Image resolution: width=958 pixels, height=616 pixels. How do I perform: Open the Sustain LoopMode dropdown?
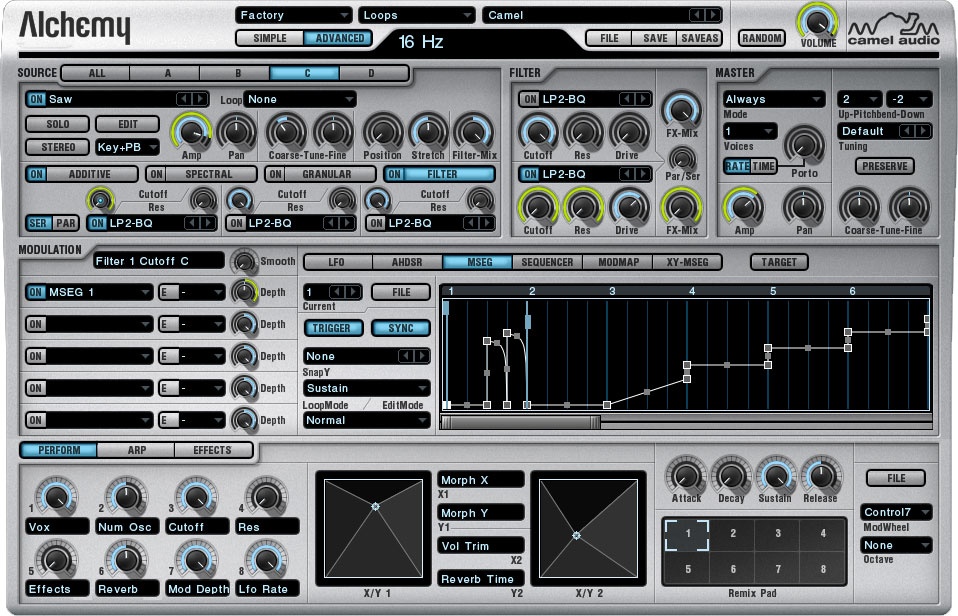click(367, 388)
